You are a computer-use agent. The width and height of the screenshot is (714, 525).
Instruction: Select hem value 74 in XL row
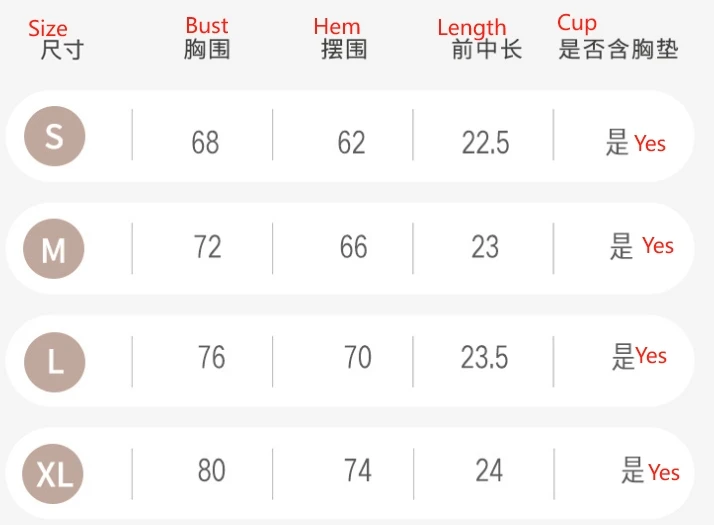(358, 470)
